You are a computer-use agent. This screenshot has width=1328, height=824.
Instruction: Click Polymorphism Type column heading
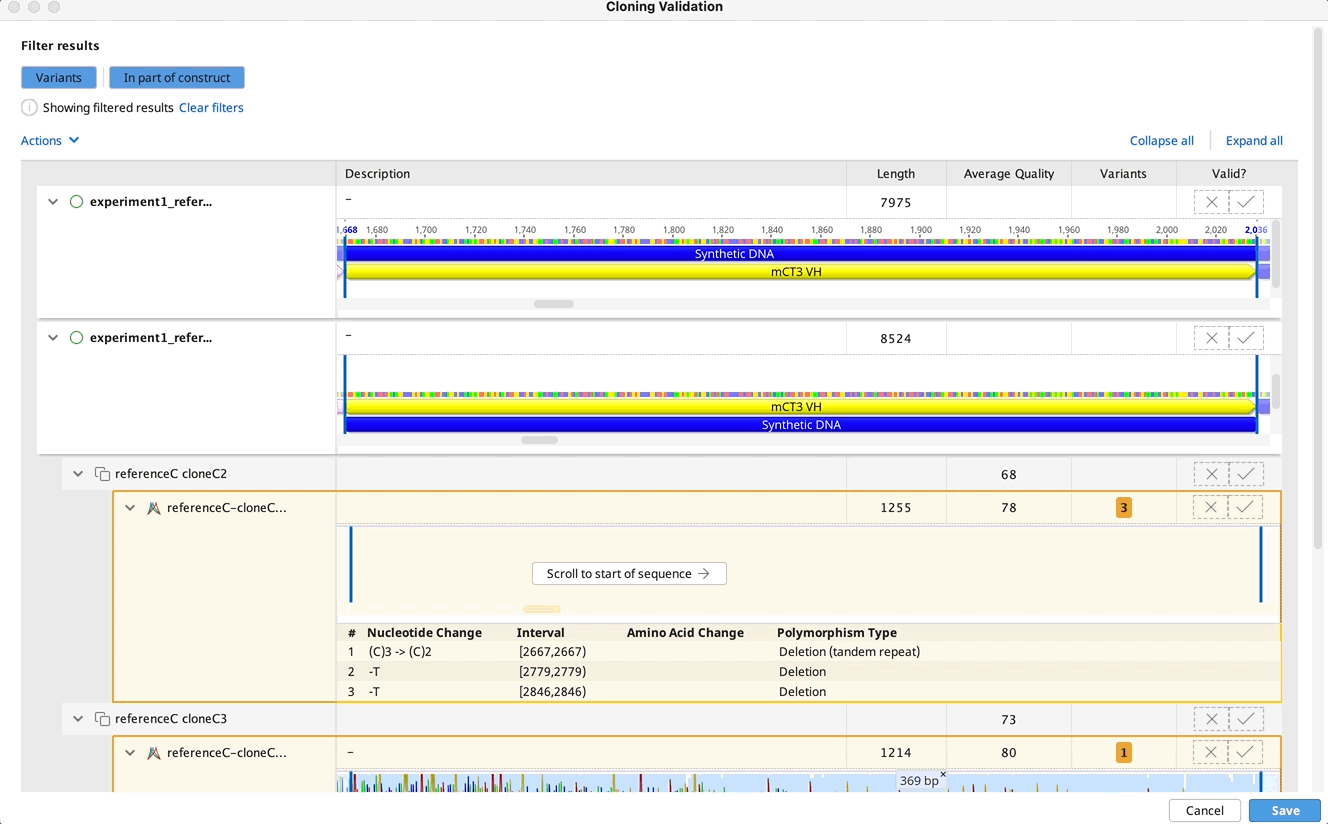837,633
